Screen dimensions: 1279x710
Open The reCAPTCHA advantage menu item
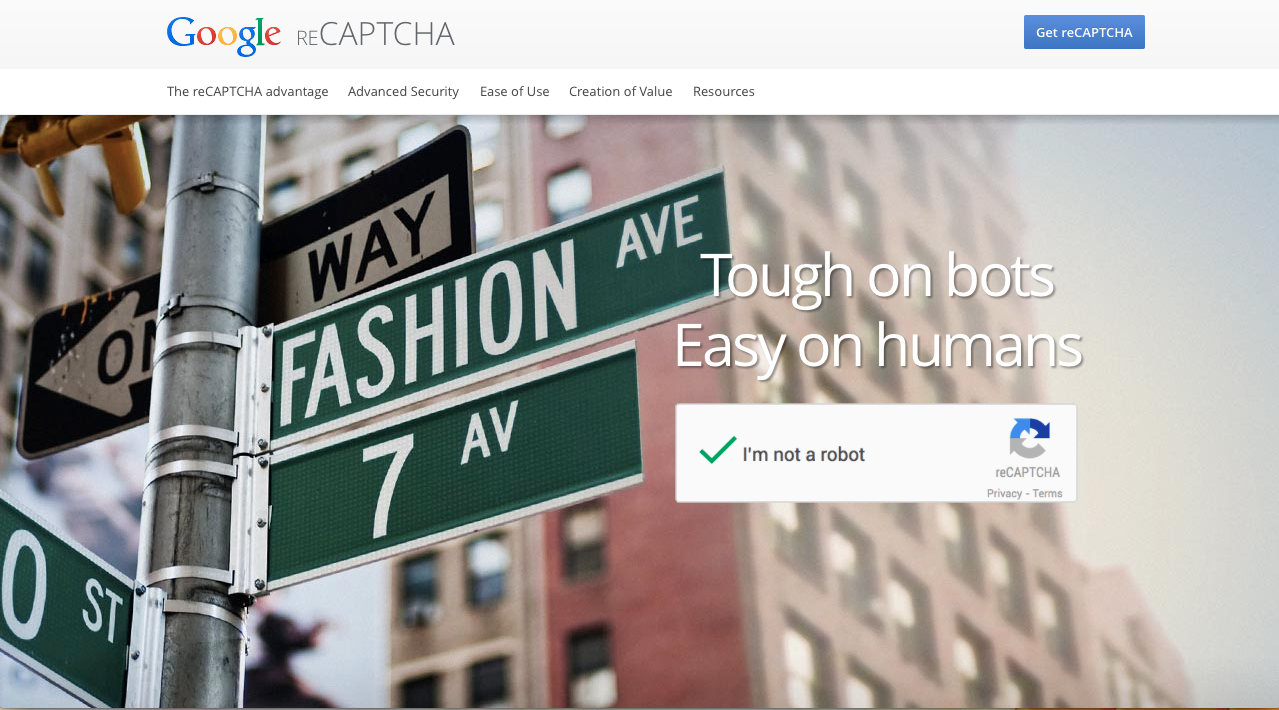[x=247, y=91]
